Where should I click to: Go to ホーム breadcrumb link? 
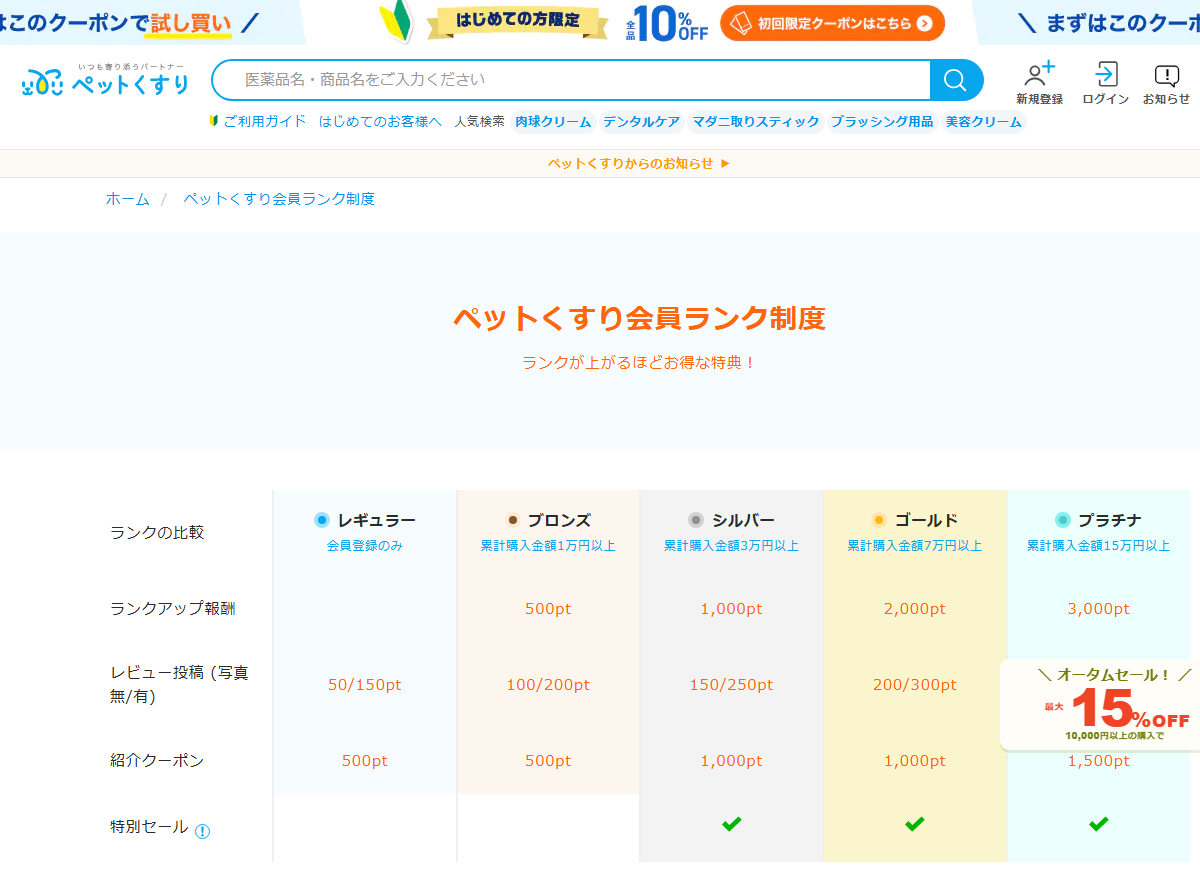tap(127, 199)
